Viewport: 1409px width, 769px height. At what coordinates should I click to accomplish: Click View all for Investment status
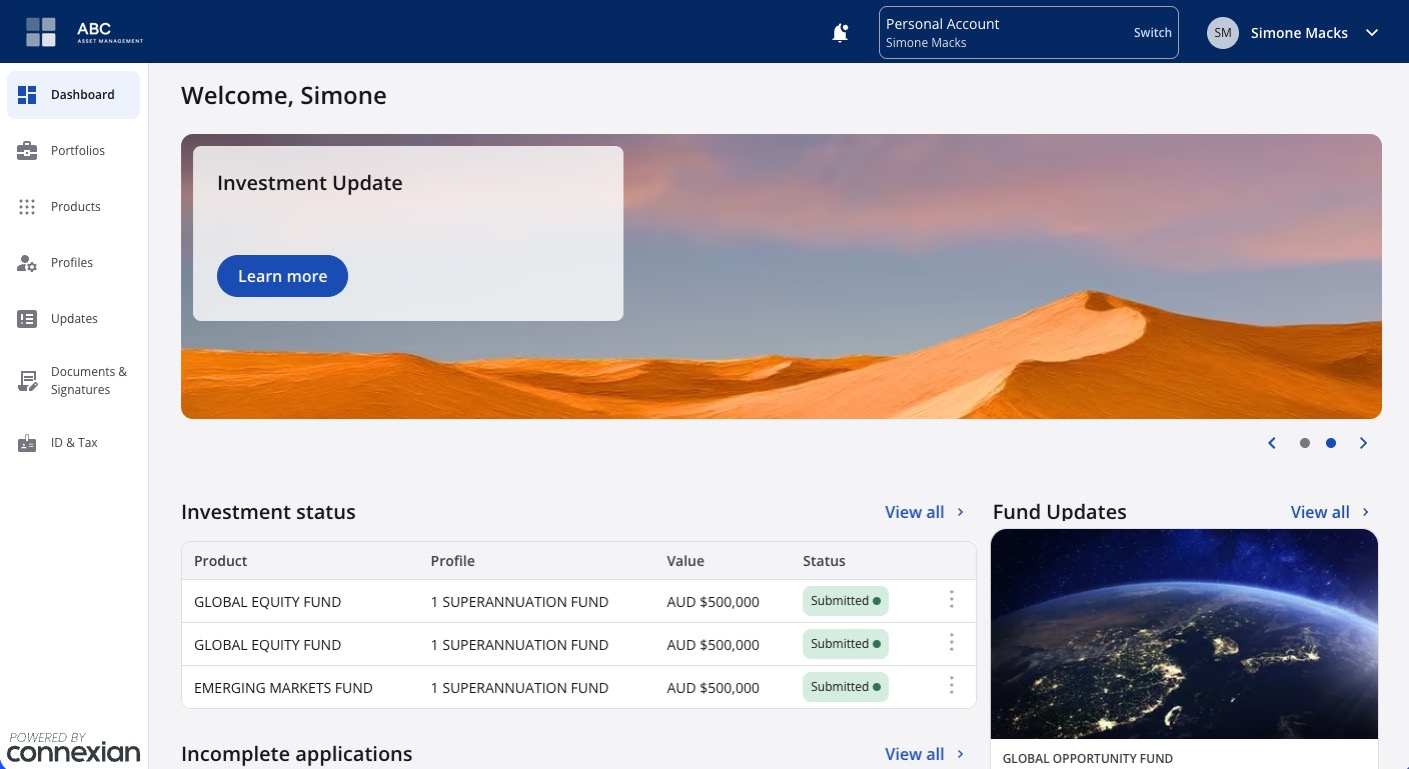[x=914, y=512]
